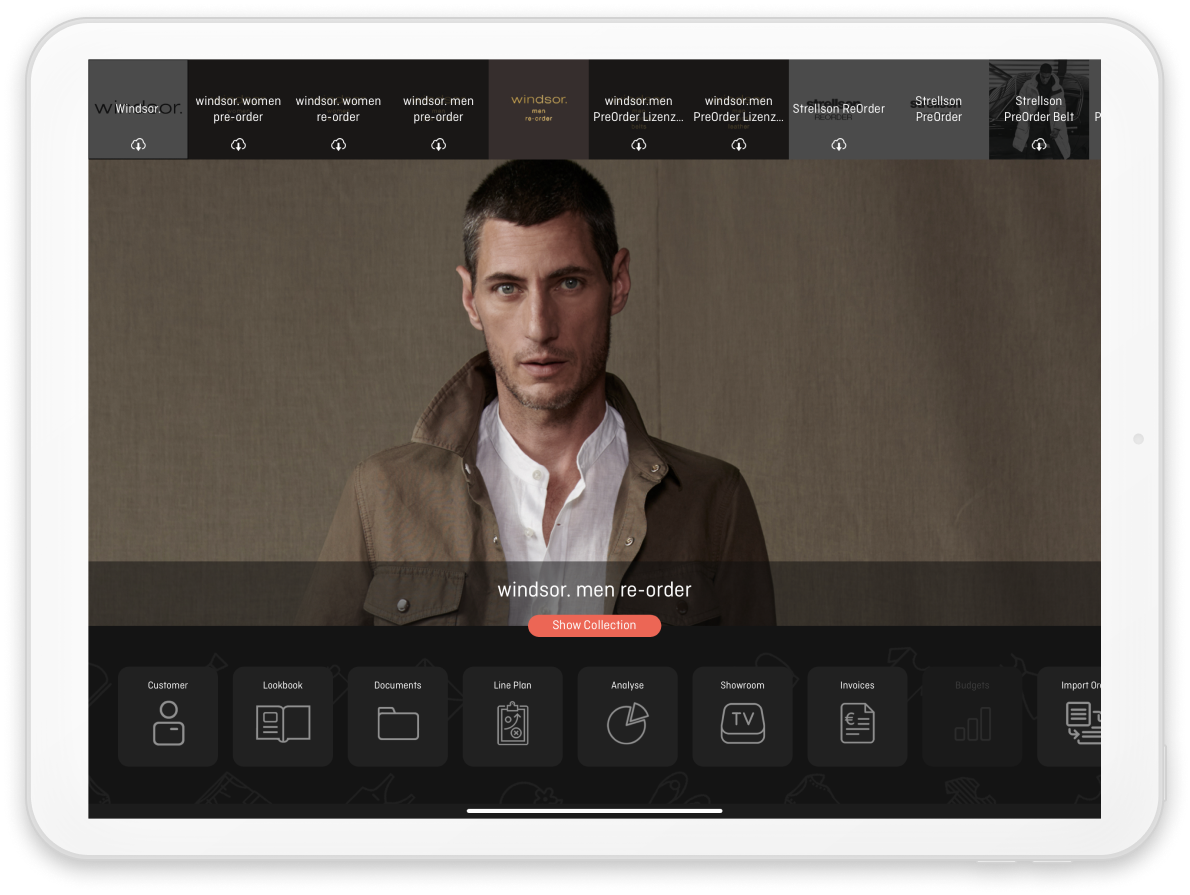Download windsor. women re-order via cloud icon

338,144
